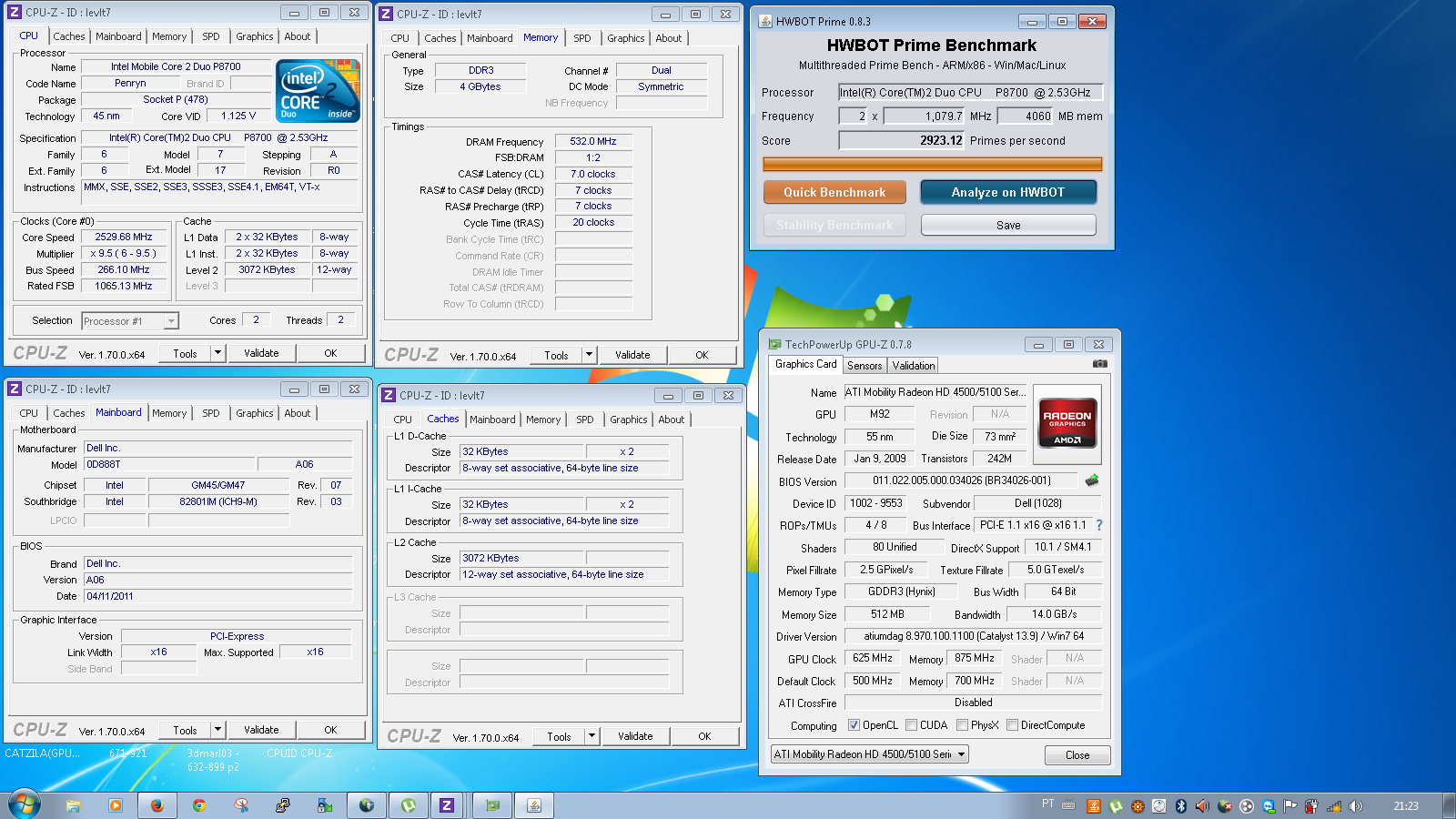The height and width of the screenshot is (819, 1456).
Task: Save the BIOS with GPU-Z chip icon
Action: pyautogui.click(x=1092, y=480)
